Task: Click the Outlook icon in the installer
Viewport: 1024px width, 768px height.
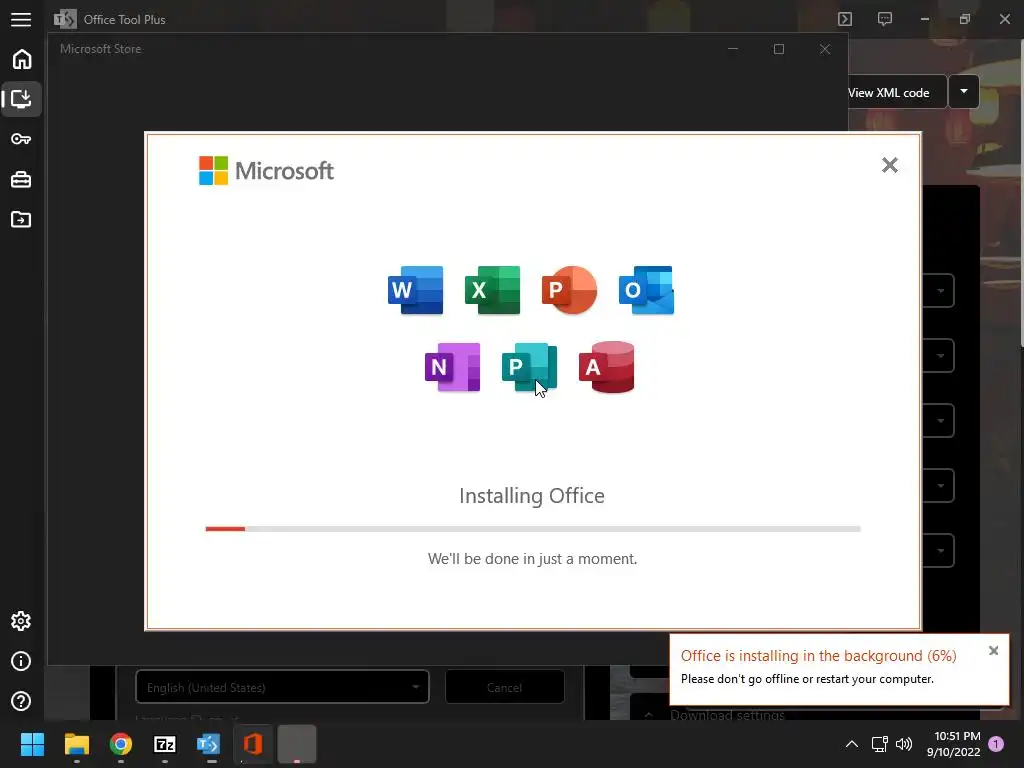Action: (647, 290)
